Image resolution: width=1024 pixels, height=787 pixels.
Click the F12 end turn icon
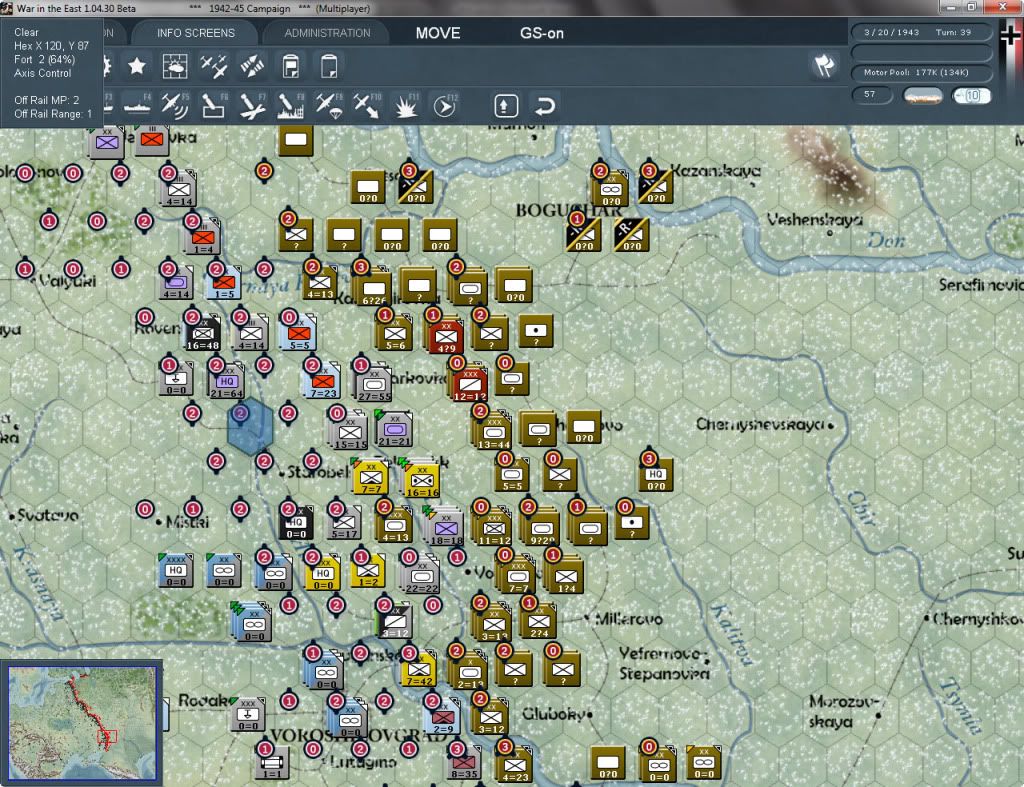coord(445,106)
